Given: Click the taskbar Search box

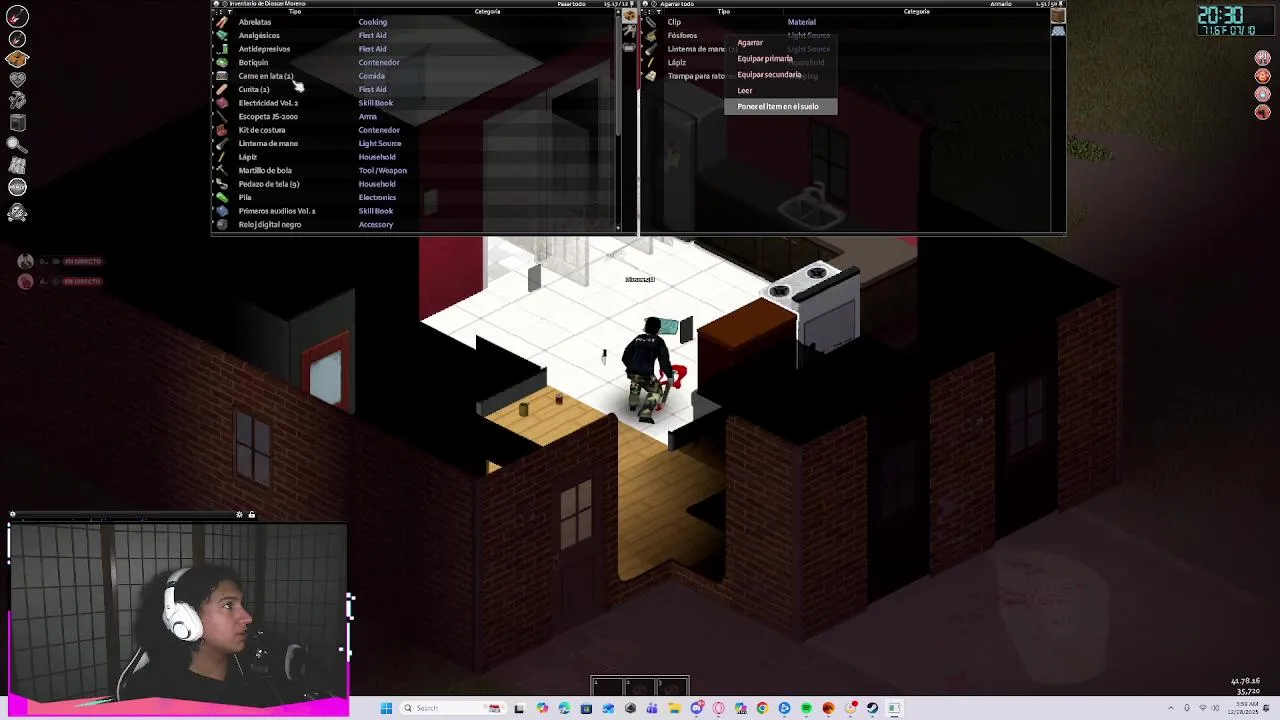Looking at the screenshot, I should point(453,708).
